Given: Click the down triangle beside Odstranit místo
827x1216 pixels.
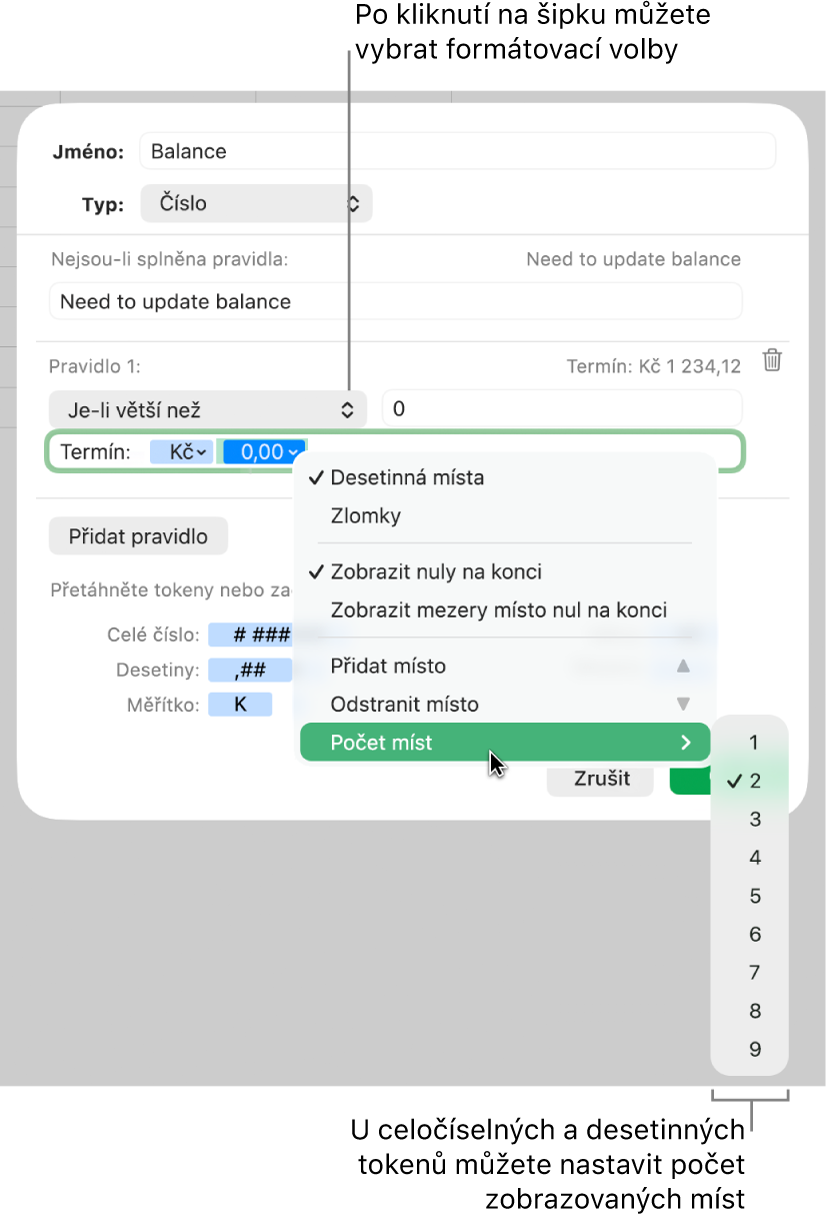Looking at the screenshot, I should [x=683, y=704].
